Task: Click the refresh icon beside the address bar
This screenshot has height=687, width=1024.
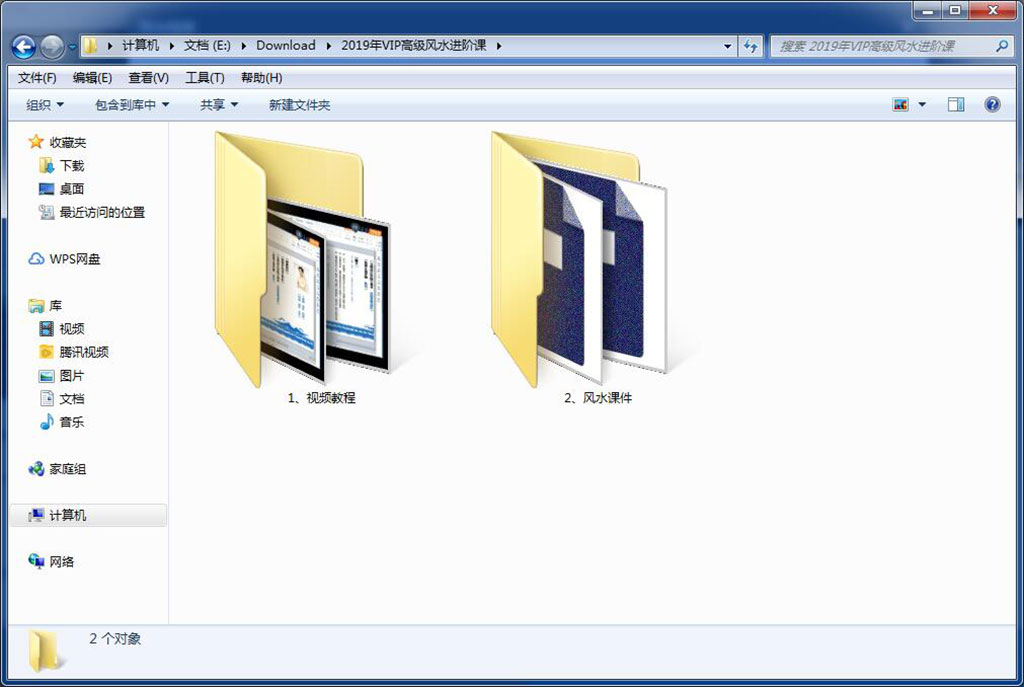Action: 751,46
